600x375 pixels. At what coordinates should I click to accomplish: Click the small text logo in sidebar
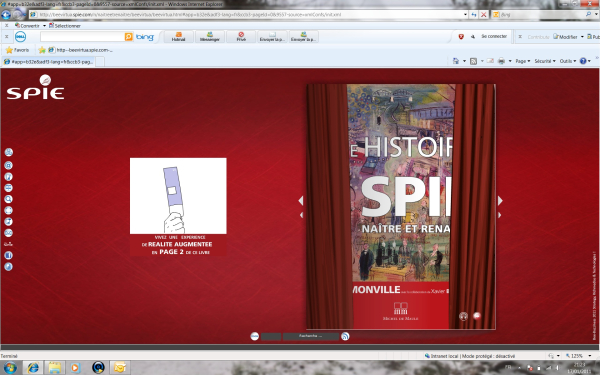click(8, 244)
